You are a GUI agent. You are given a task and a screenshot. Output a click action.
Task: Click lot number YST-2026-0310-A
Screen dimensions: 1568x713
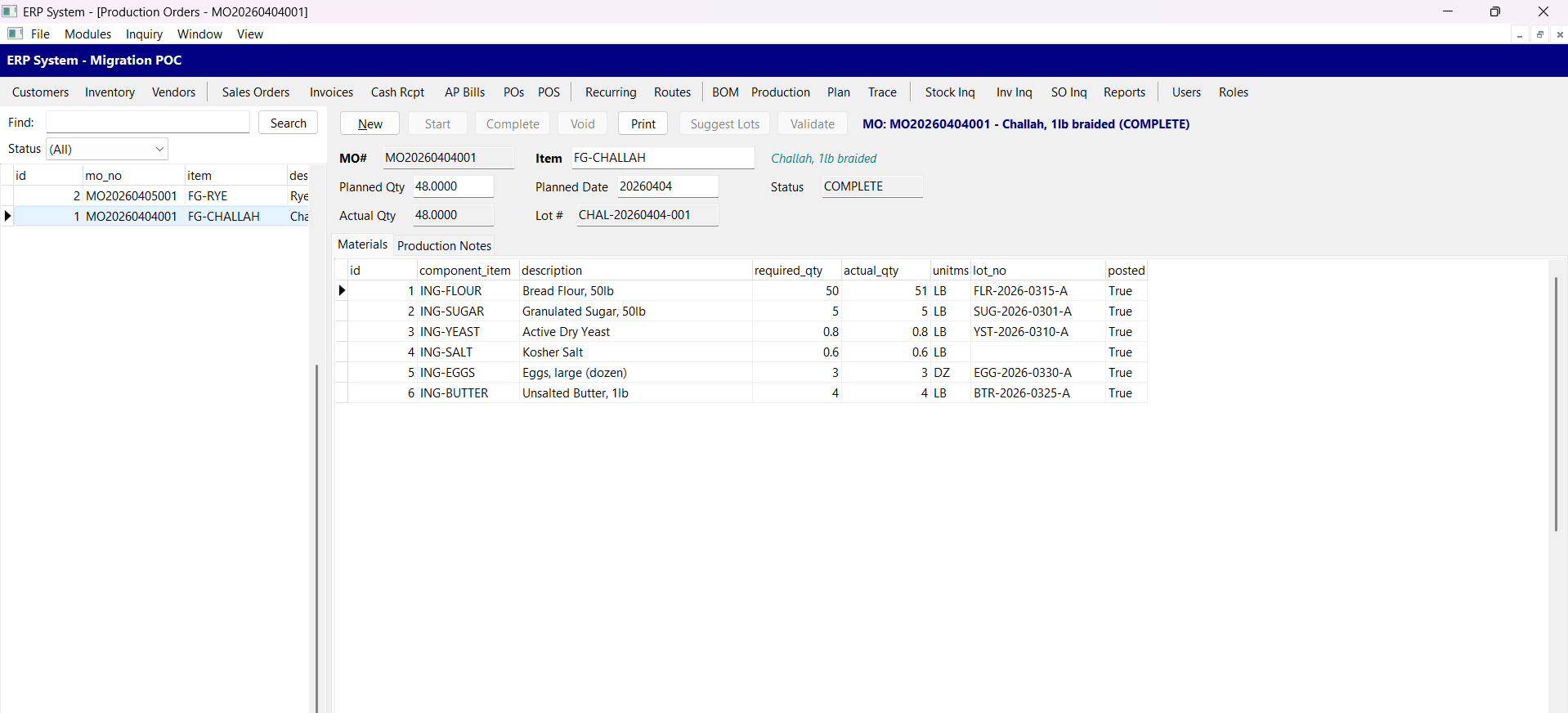[1037, 332]
